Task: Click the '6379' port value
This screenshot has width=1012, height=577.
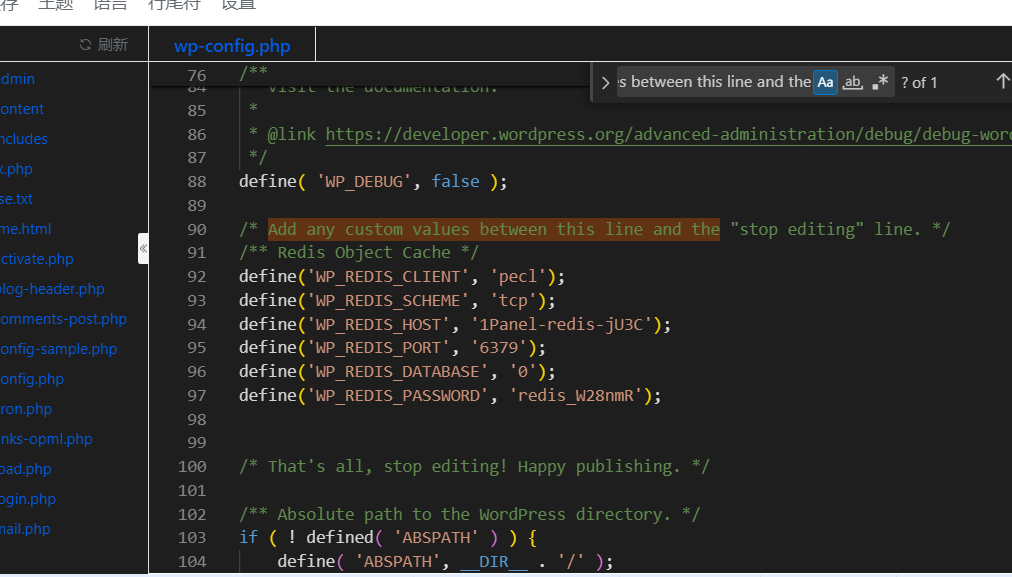Action: coord(499,348)
